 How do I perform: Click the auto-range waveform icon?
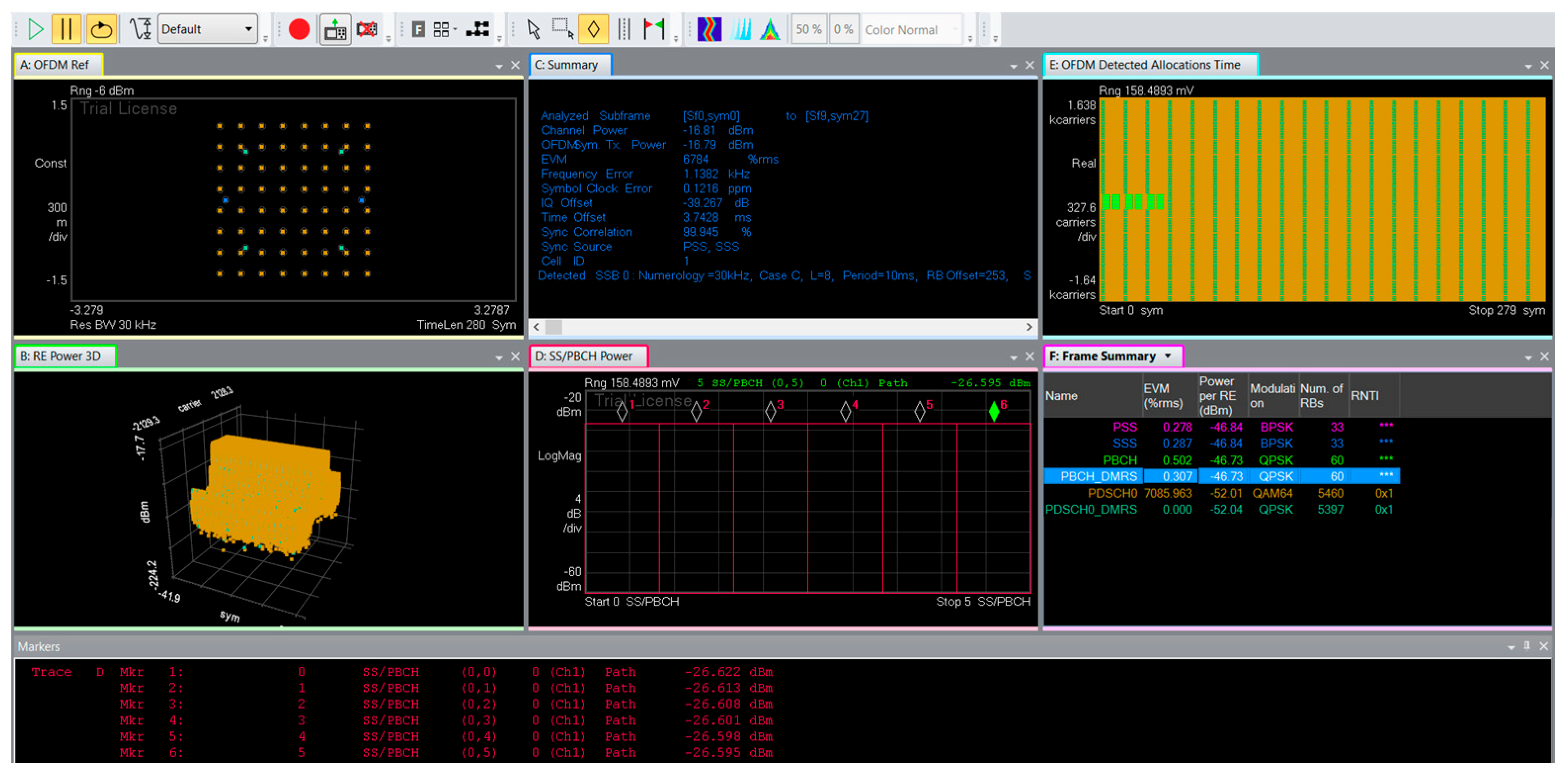[x=141, y=29]
